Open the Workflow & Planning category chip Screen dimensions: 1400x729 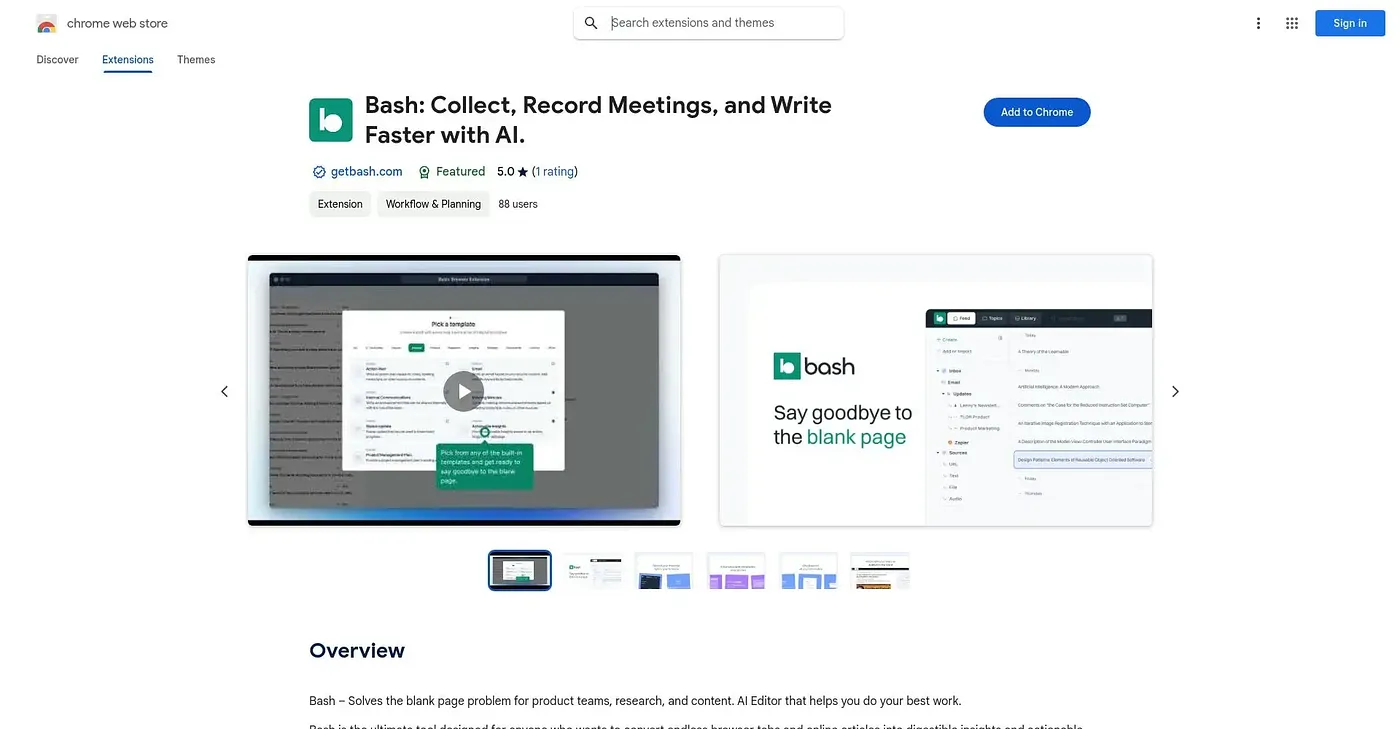[x=433, y=204]
